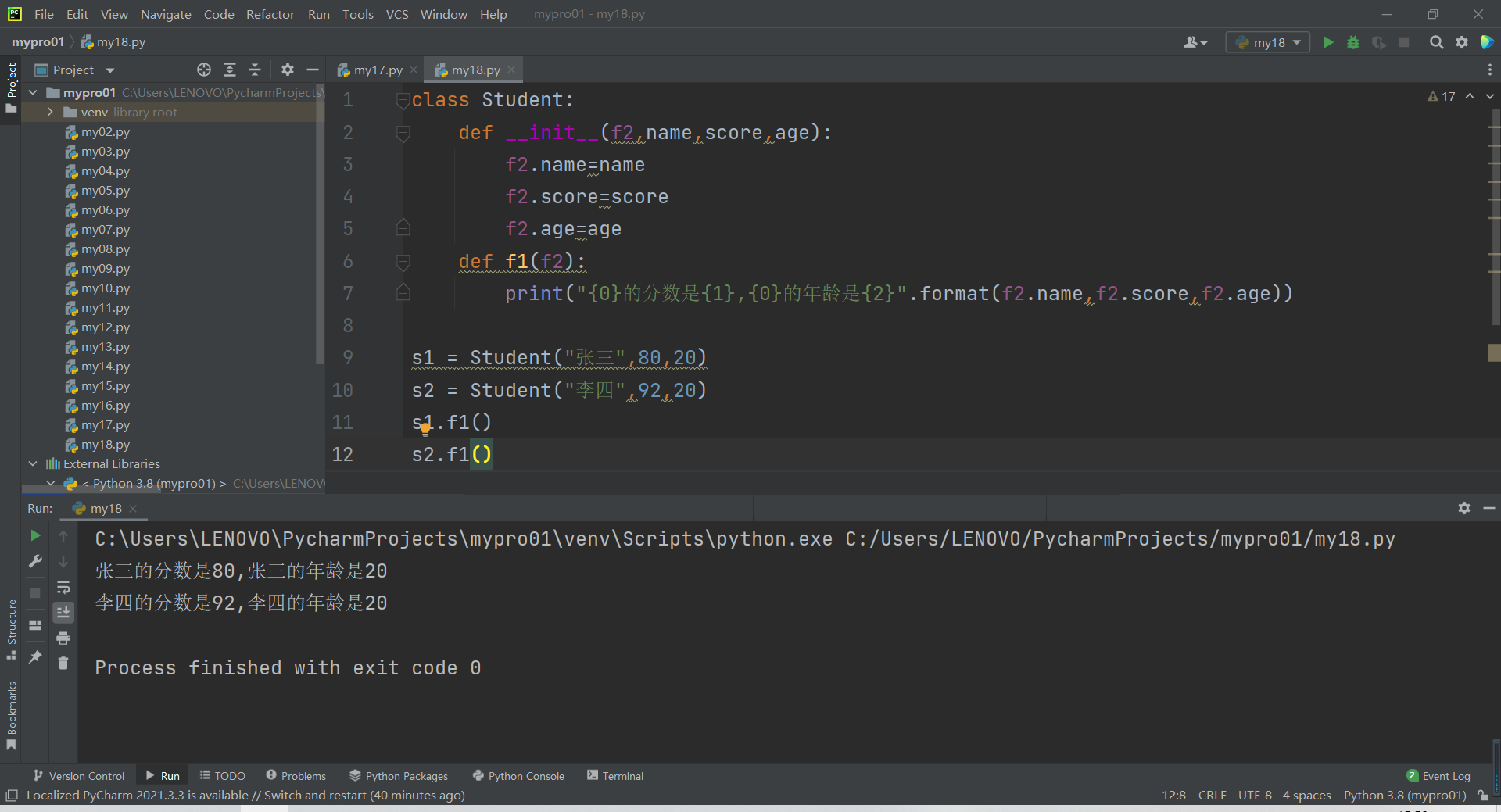Click the Python 3.8 (mypro01) interpreter widget
Image resolution: width=1501 pixels, height=812 pixels.
tap(1405, 795)
